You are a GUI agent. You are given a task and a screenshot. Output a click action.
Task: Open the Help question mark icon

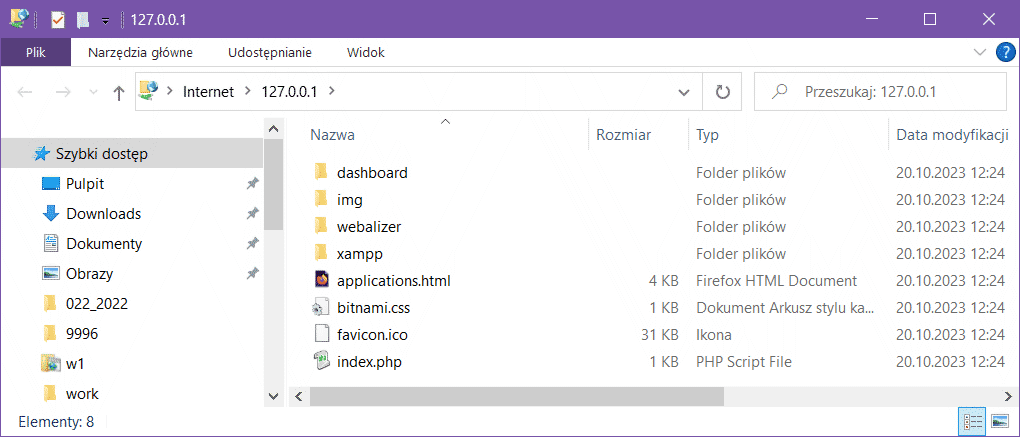click(x=1005, y=52)
